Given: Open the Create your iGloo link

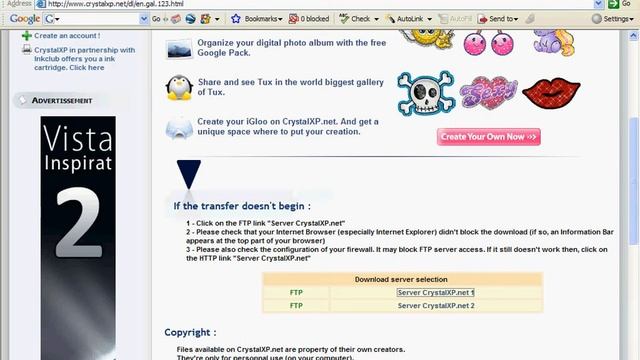Looking at the screenshot, I should point(288,127).
